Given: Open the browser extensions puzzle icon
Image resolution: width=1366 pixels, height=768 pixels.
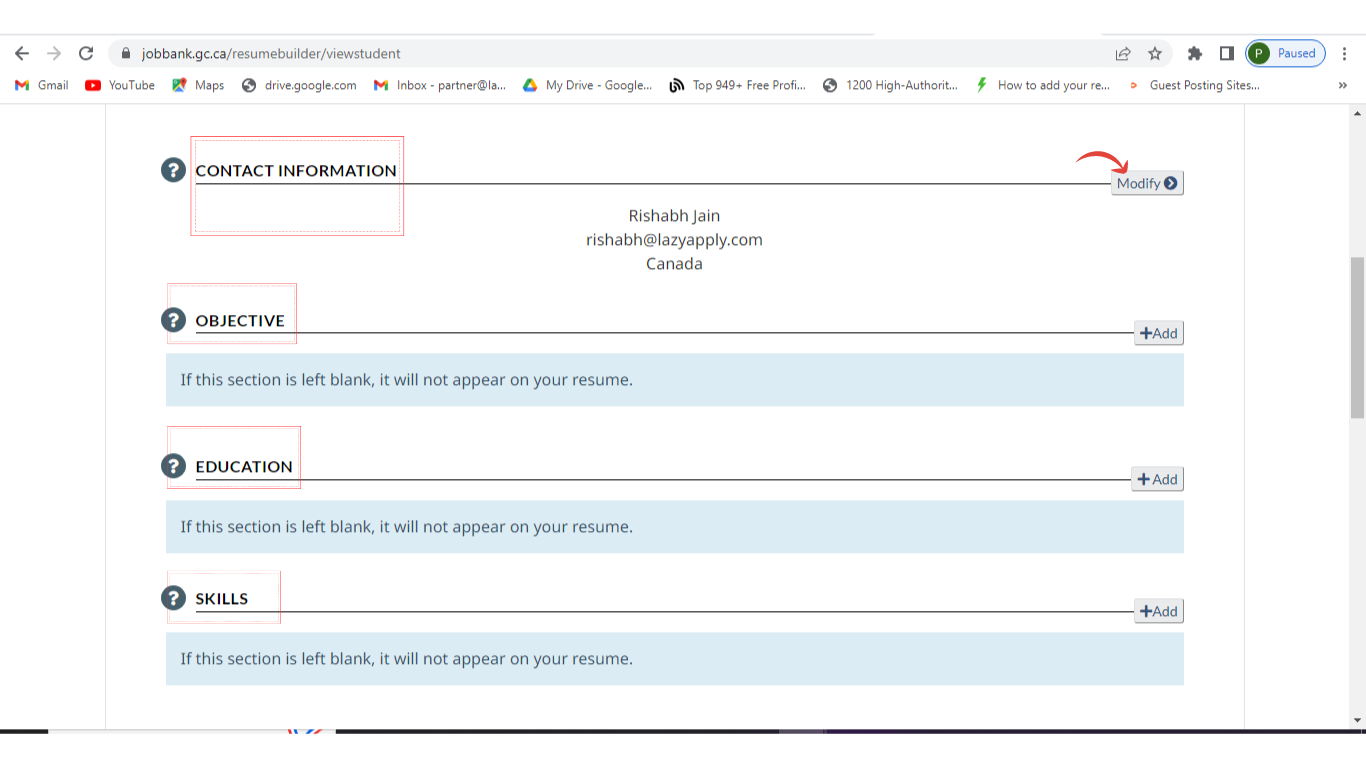Looking at the screenshot, I should point(1194,54).
